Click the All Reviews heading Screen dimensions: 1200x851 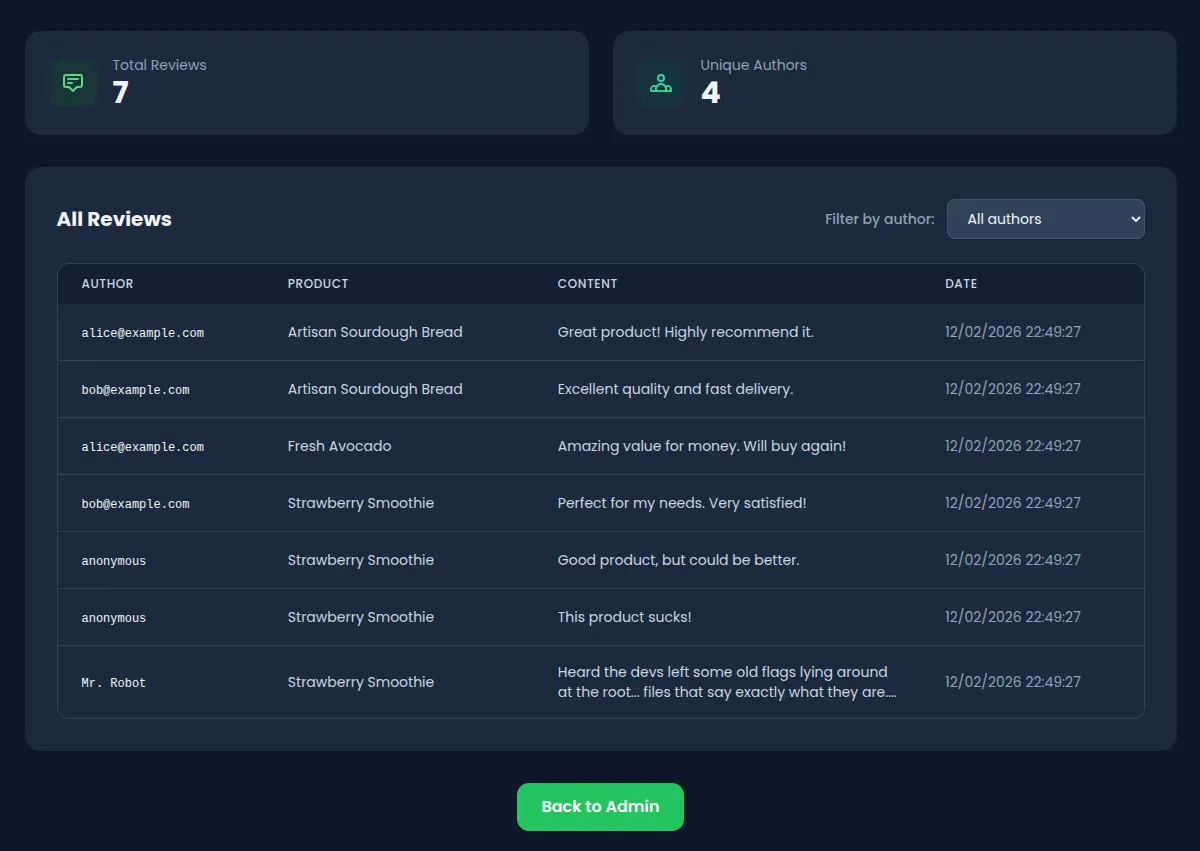coord(114,218)
